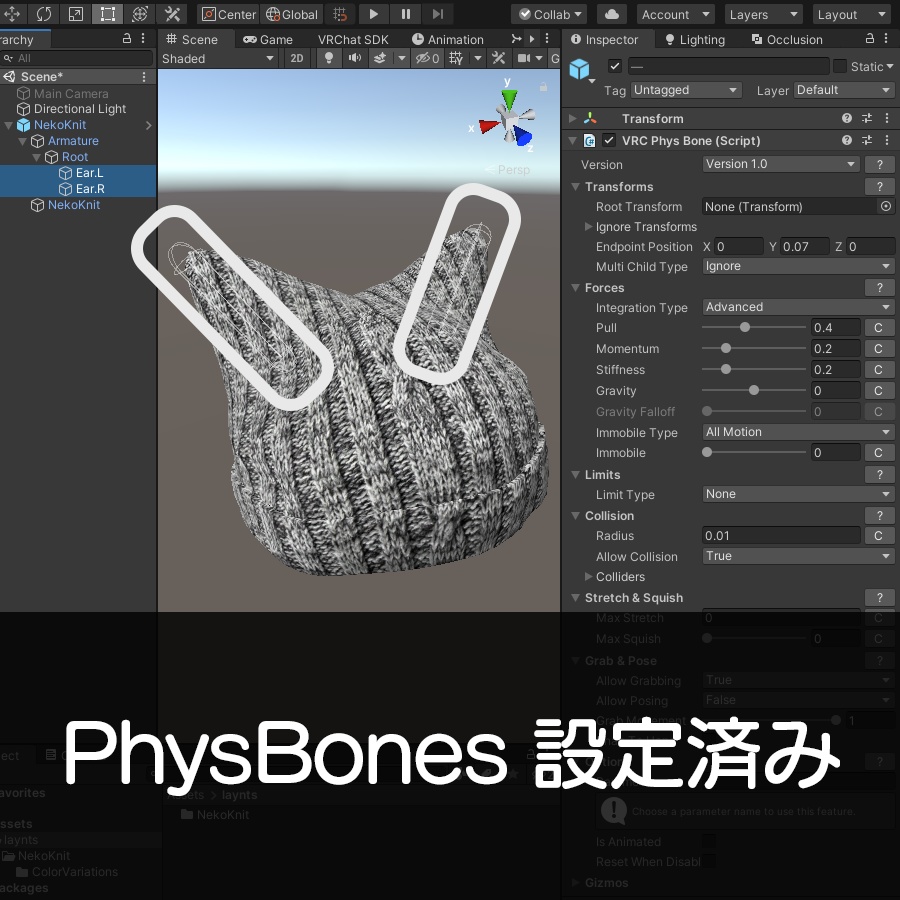Toggle grid snapping icon
900x900 pixels.
coord(340,14)
